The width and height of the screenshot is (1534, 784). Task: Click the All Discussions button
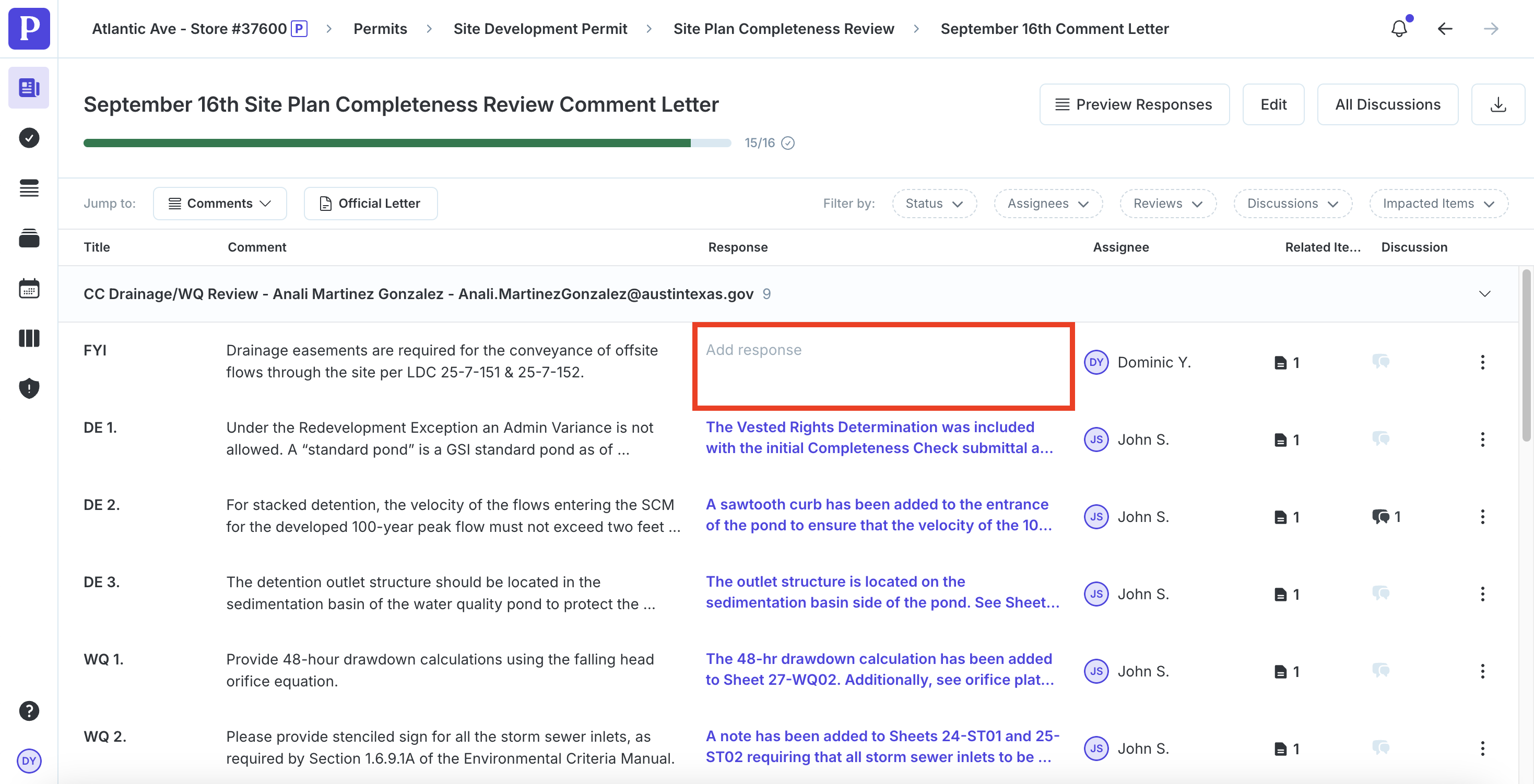tap(1387, 105)
